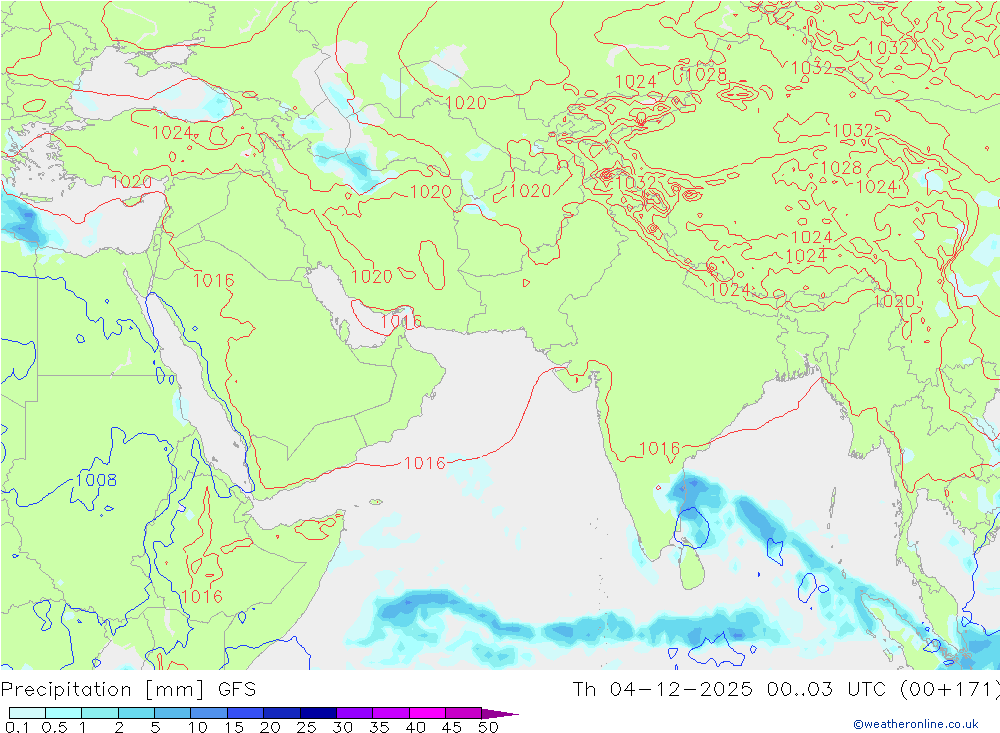Pick the 45–50 mm legend color swatch
This screenshot has height=733, width=1000.
click(x=464, y=713)
